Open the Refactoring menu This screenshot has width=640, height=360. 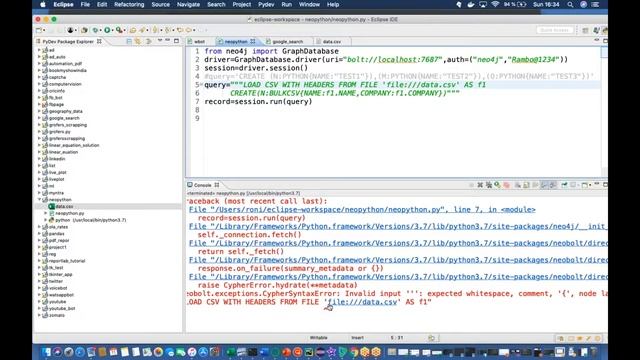click(129, 4)
